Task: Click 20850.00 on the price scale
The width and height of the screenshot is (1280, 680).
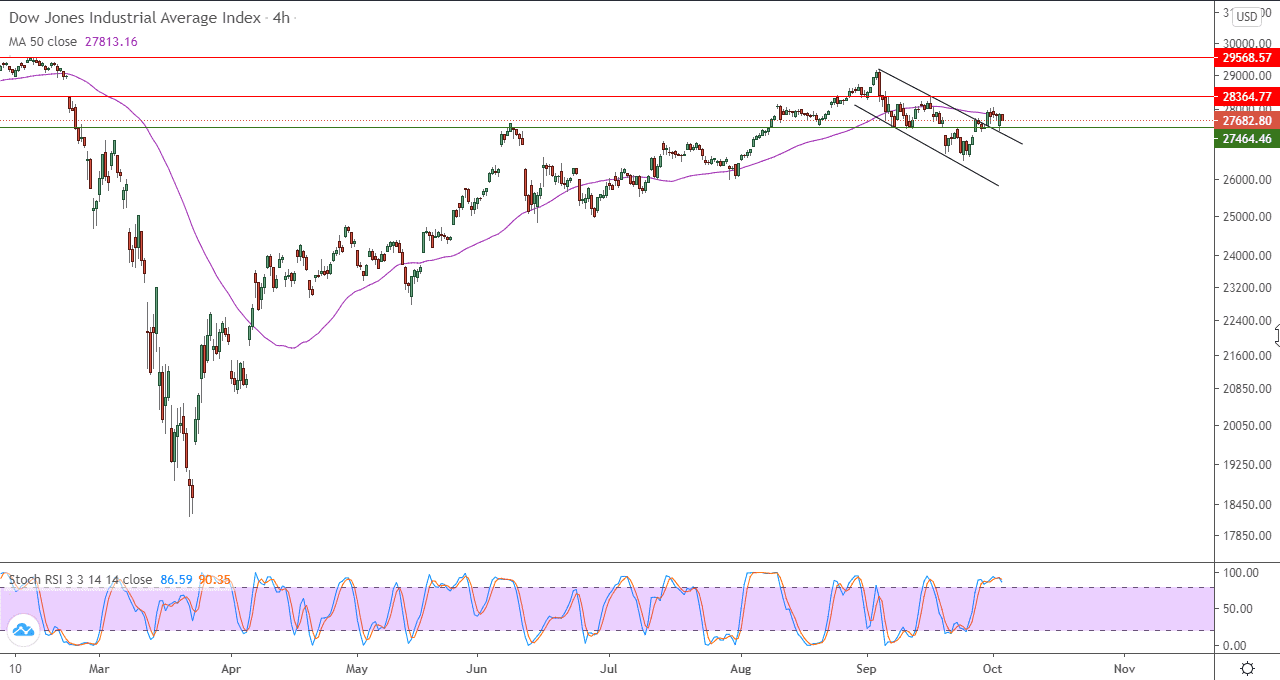Action: [x=1246, y=389]
